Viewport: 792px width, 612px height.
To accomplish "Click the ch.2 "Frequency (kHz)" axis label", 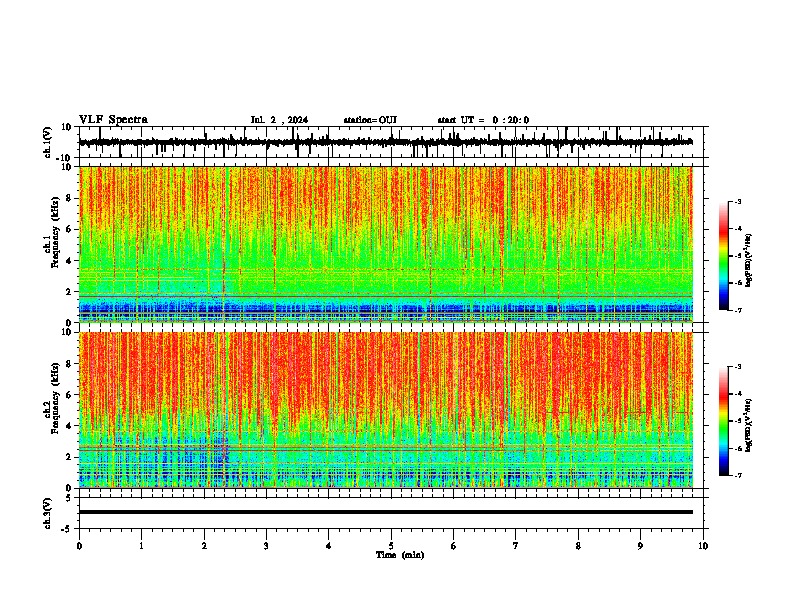I will [55, 398].
